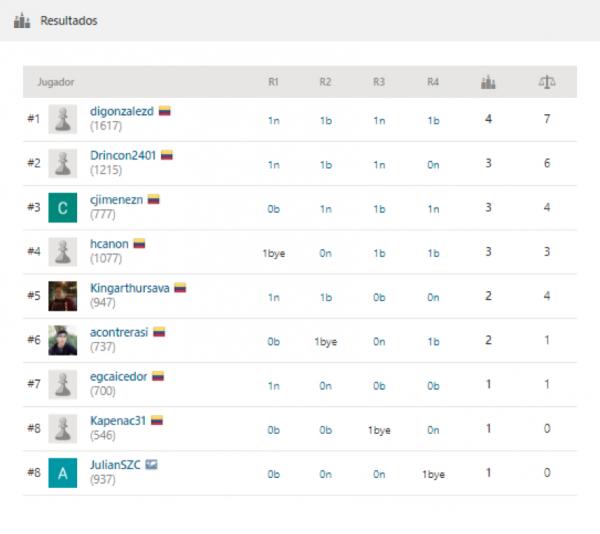The image size is (600, 534).
Task: Click Kingarthursava's profile photo
Action: [63, 296]
